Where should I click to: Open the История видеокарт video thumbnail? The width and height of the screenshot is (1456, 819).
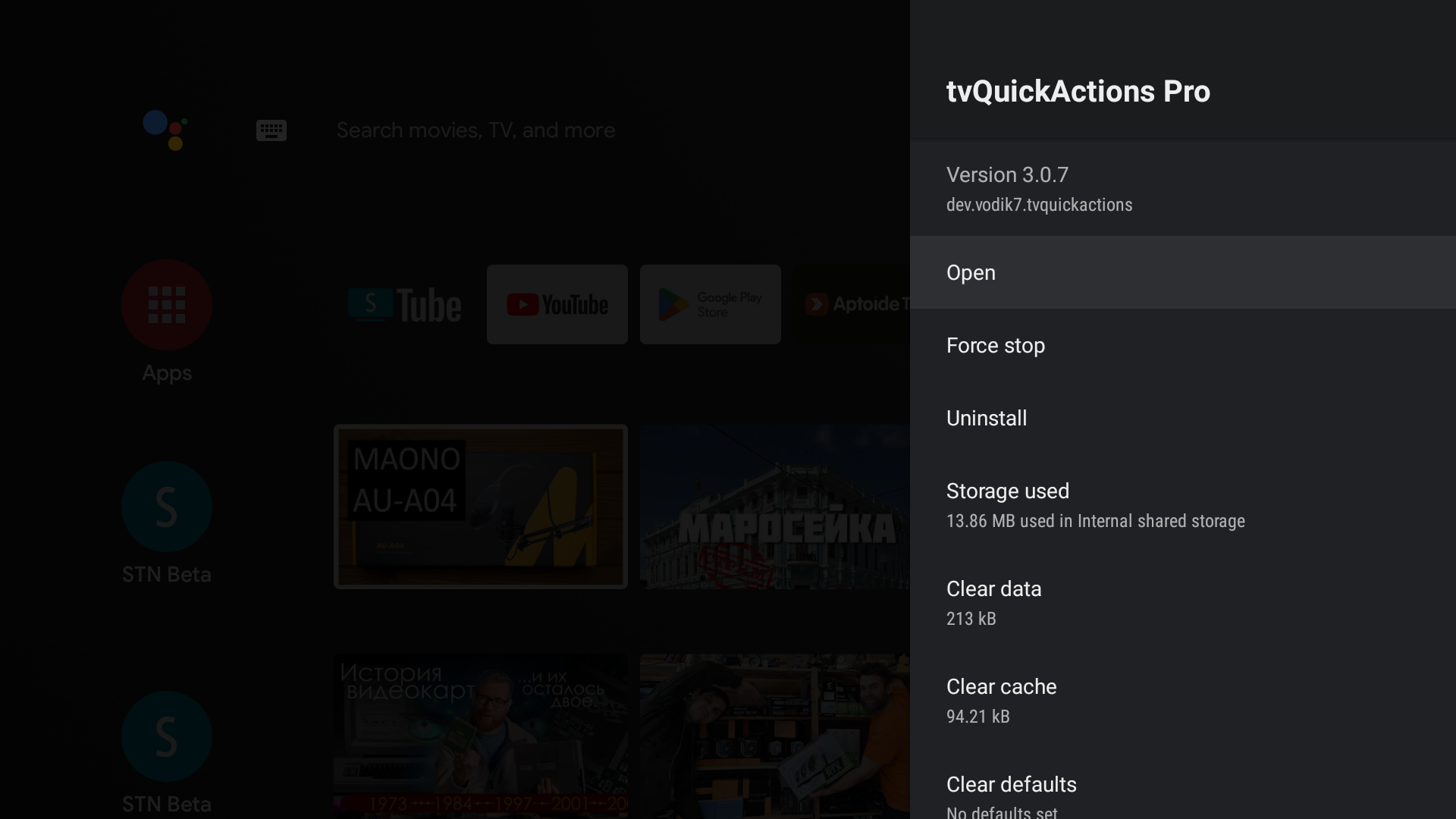pyautogui.click(x=481, y=736)
